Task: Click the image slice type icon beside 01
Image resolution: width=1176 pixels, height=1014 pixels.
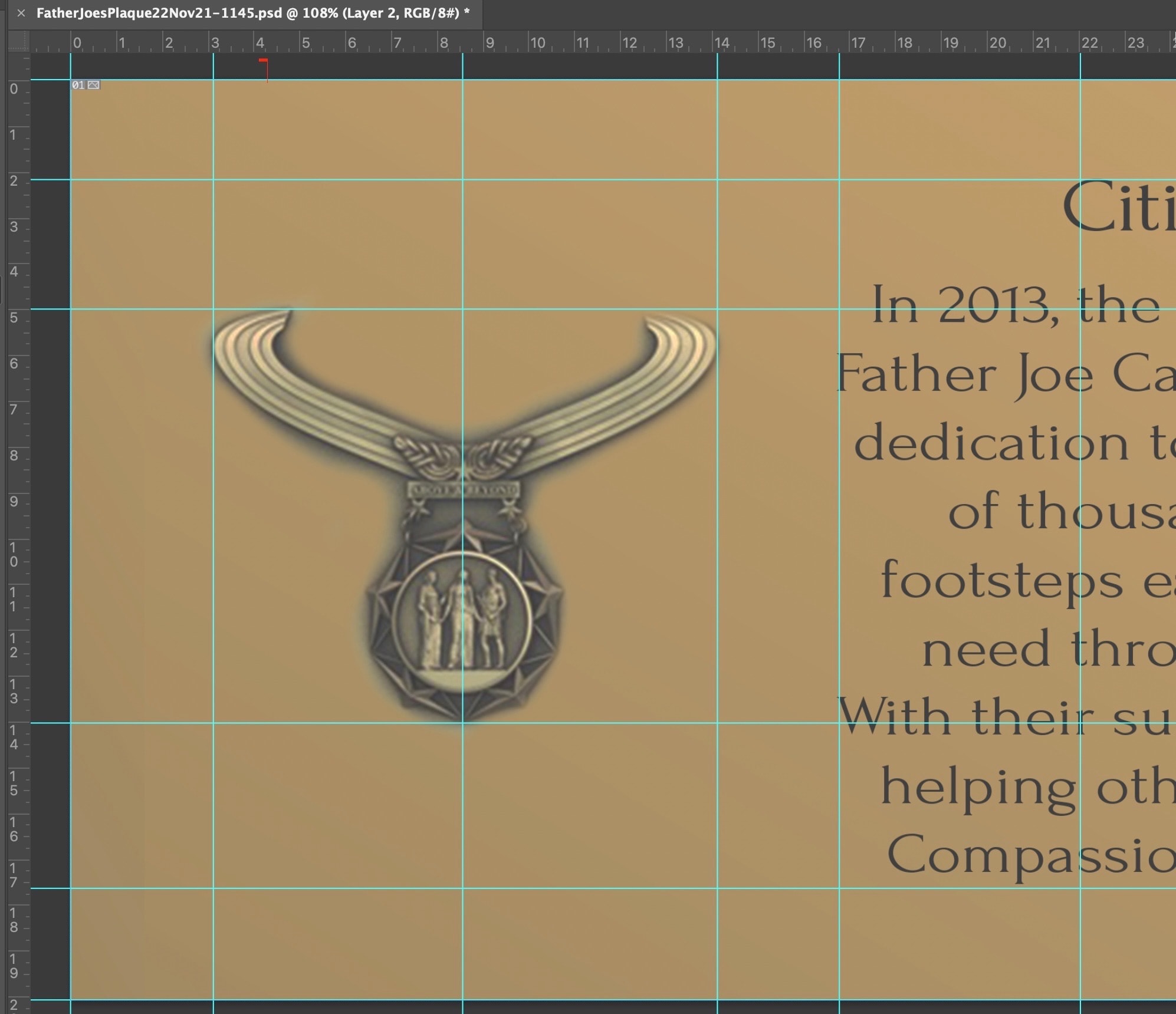Action: [94, 85]
